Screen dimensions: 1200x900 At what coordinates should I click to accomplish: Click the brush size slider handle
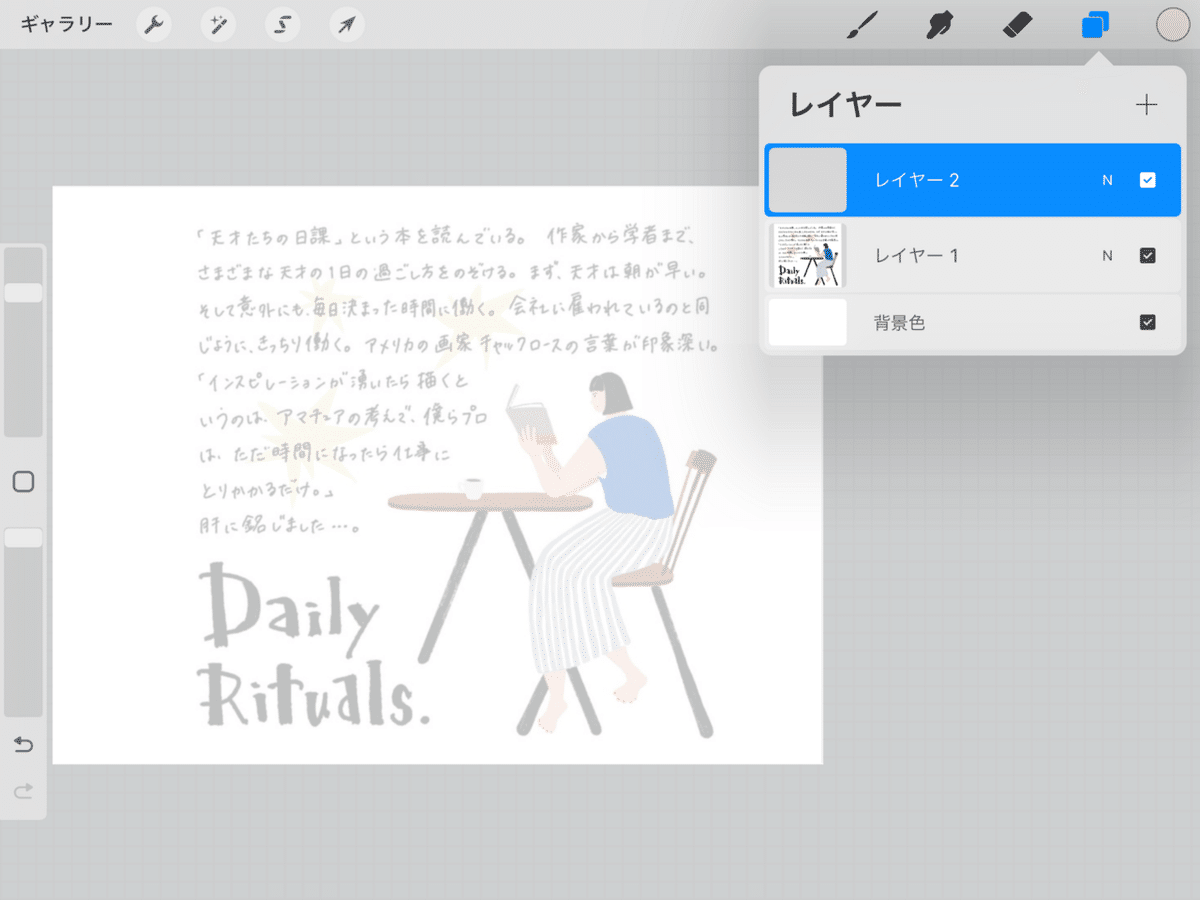23,292
